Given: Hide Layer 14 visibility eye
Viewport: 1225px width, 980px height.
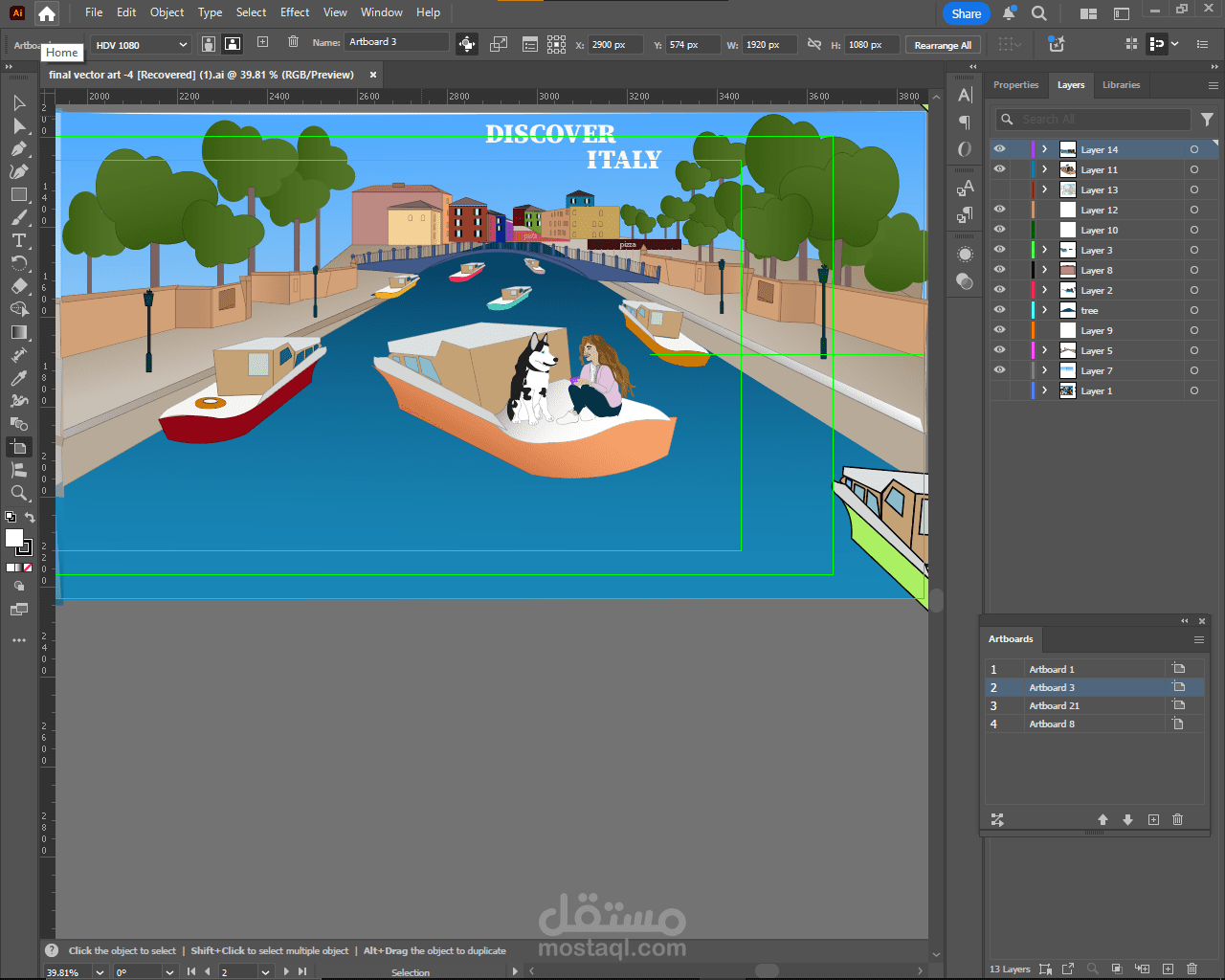Looking at the screenshot, I should point(999,149).
